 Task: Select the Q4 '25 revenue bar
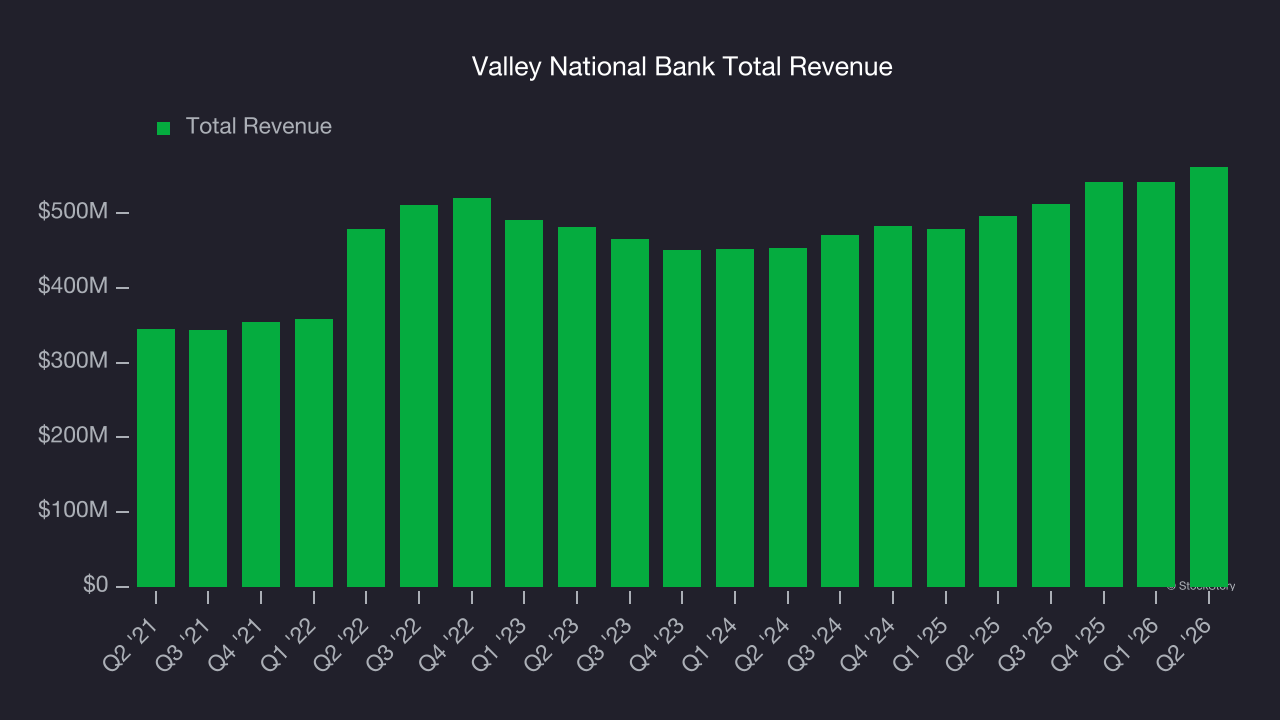point(1104,384)
